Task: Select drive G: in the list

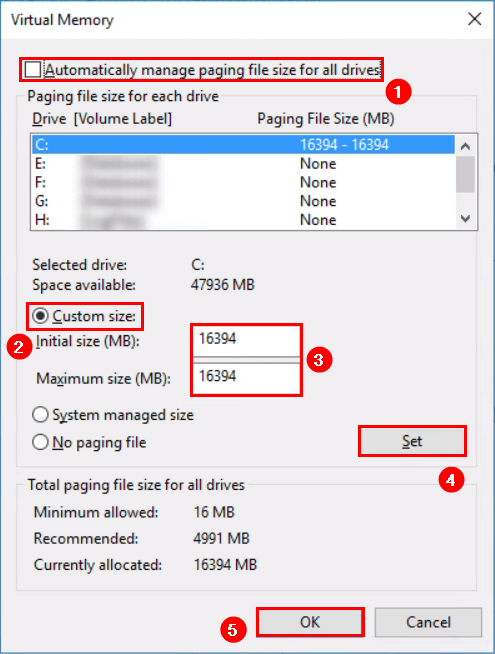Action: coord(243,201)
